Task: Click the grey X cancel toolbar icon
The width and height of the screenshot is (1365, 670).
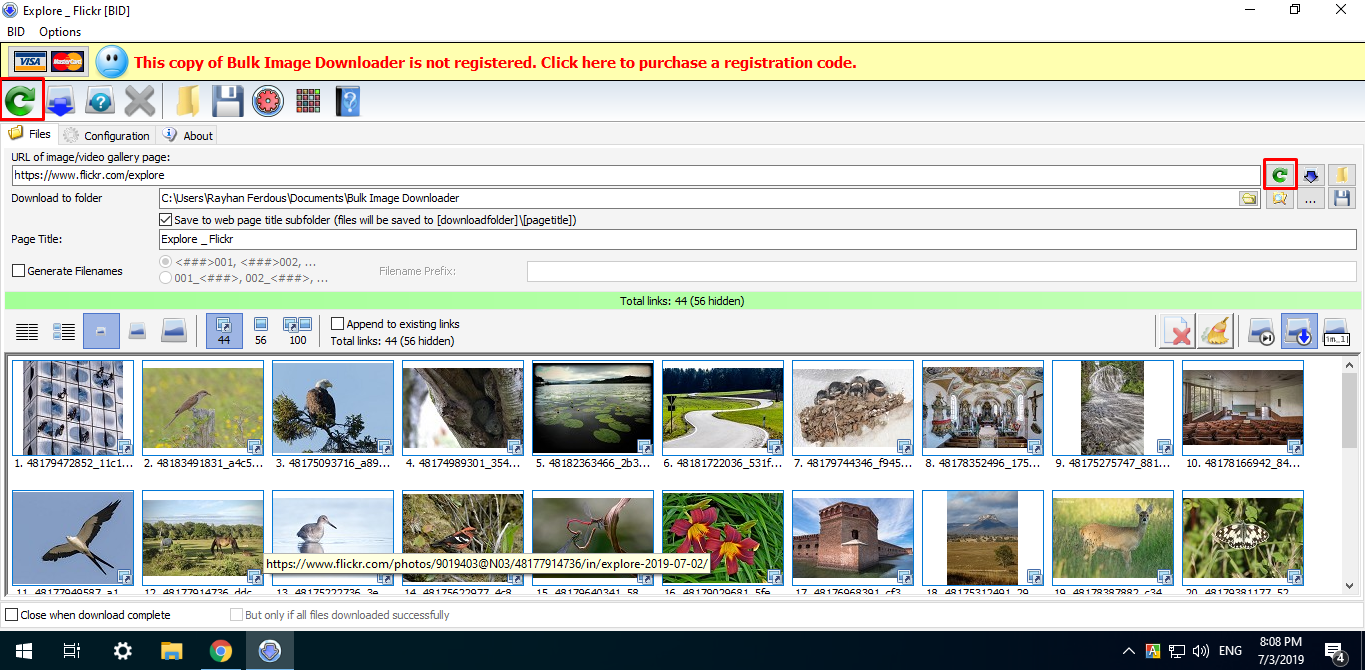Action: coord(140,101)
